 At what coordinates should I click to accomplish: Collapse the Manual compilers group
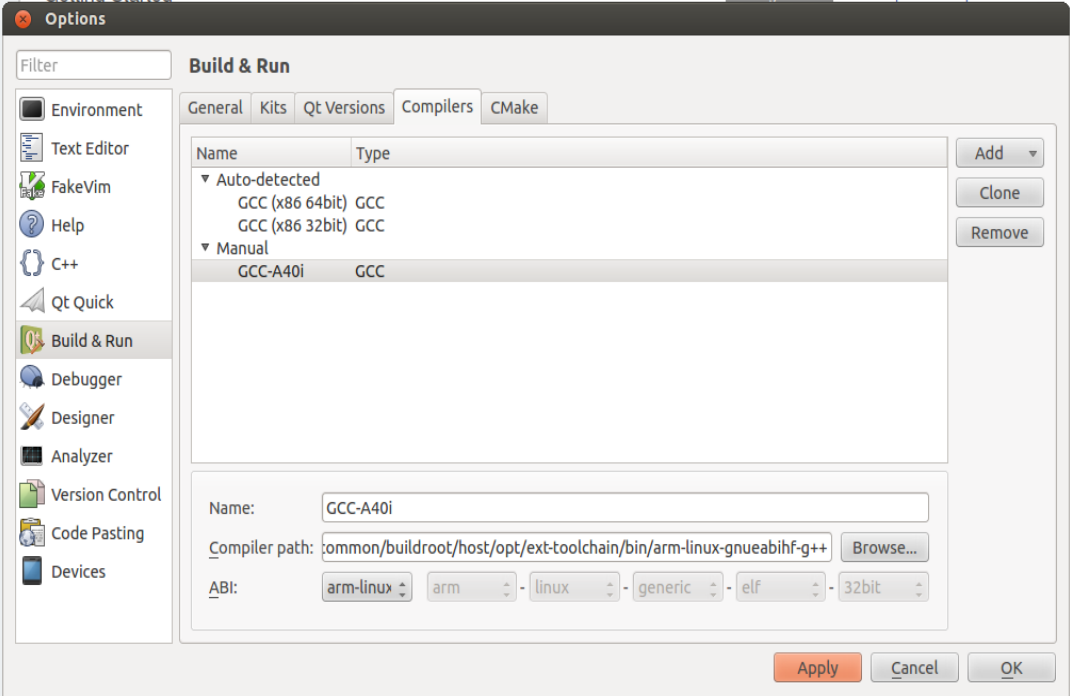205,248
